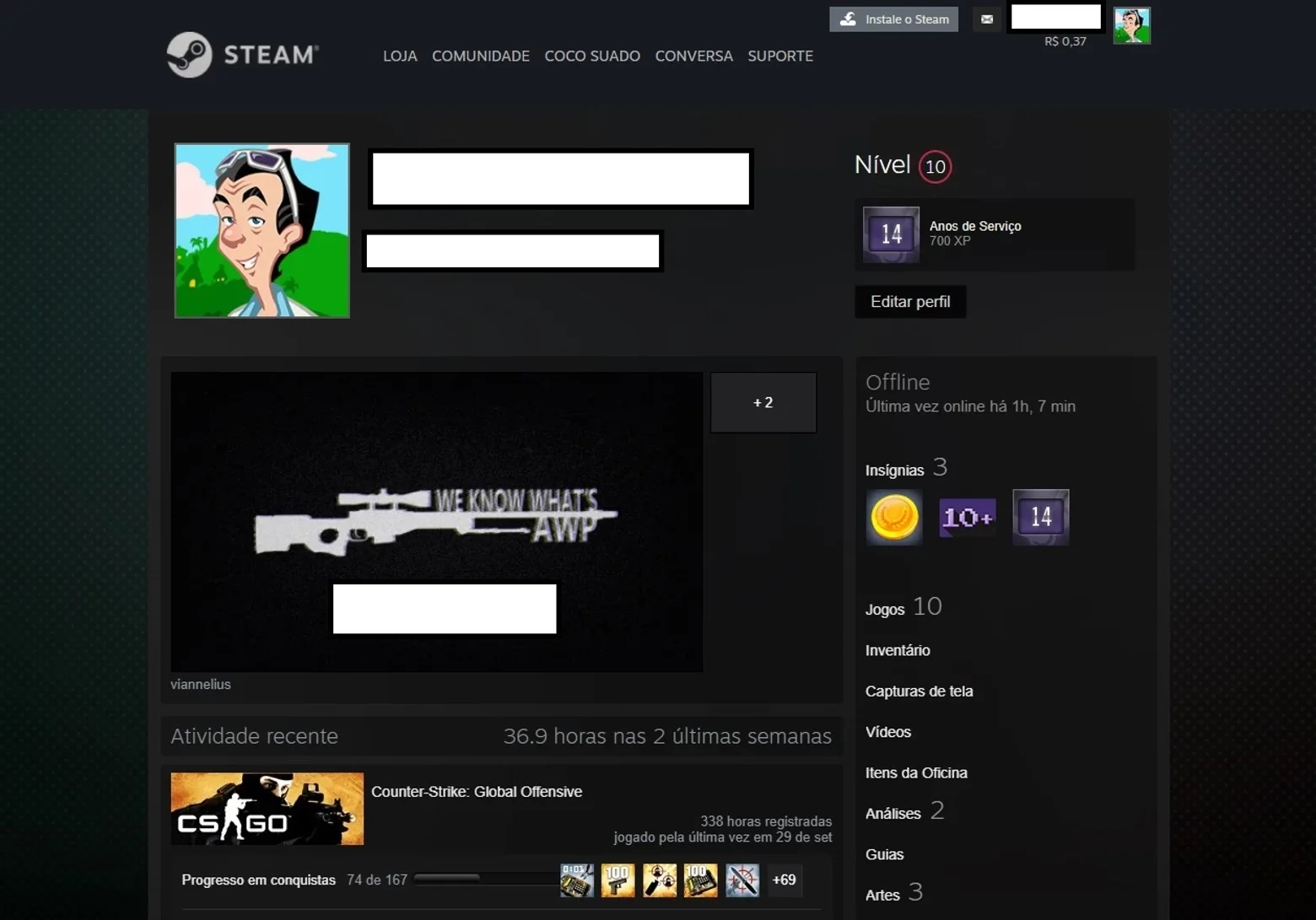
Task: Click the viannelius artwork caption
Action: pyautogui.click(x=201, y=685)
